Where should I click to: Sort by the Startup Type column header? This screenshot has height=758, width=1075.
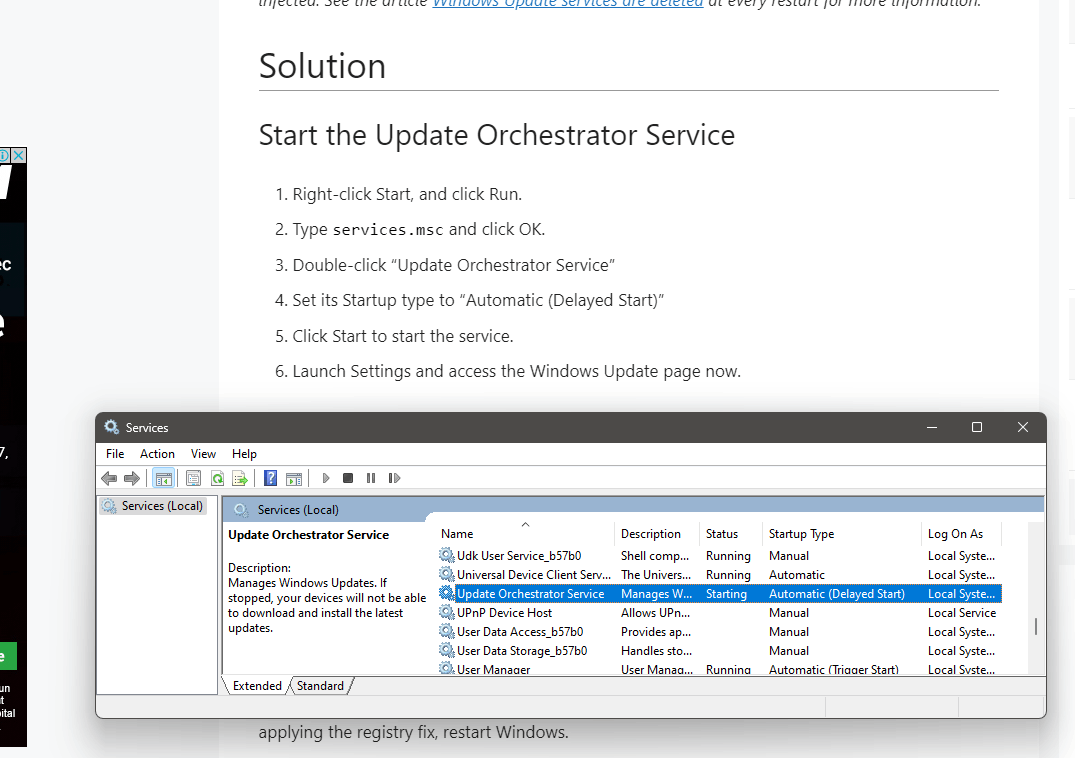click(841, 533)
